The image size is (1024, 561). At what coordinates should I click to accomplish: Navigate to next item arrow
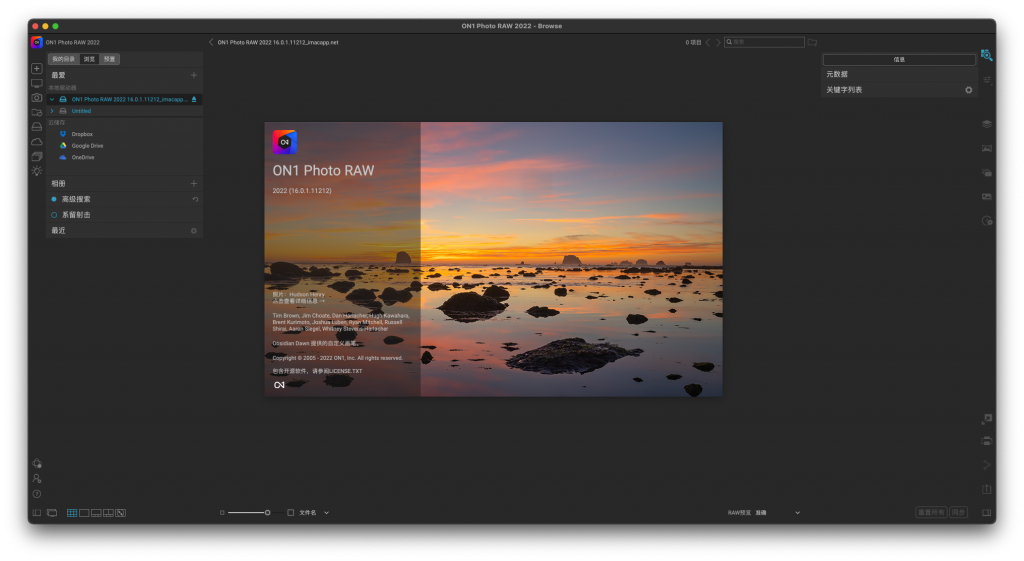click(x=718, y=42)
